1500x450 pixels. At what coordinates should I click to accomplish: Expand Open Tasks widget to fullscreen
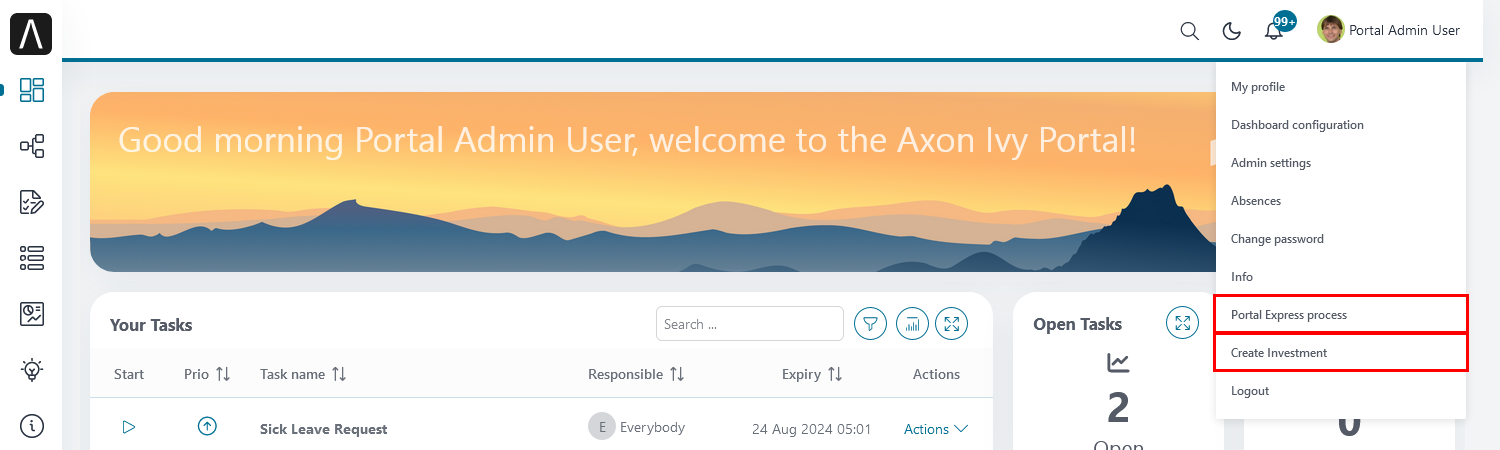click(x=1182, y=323)
